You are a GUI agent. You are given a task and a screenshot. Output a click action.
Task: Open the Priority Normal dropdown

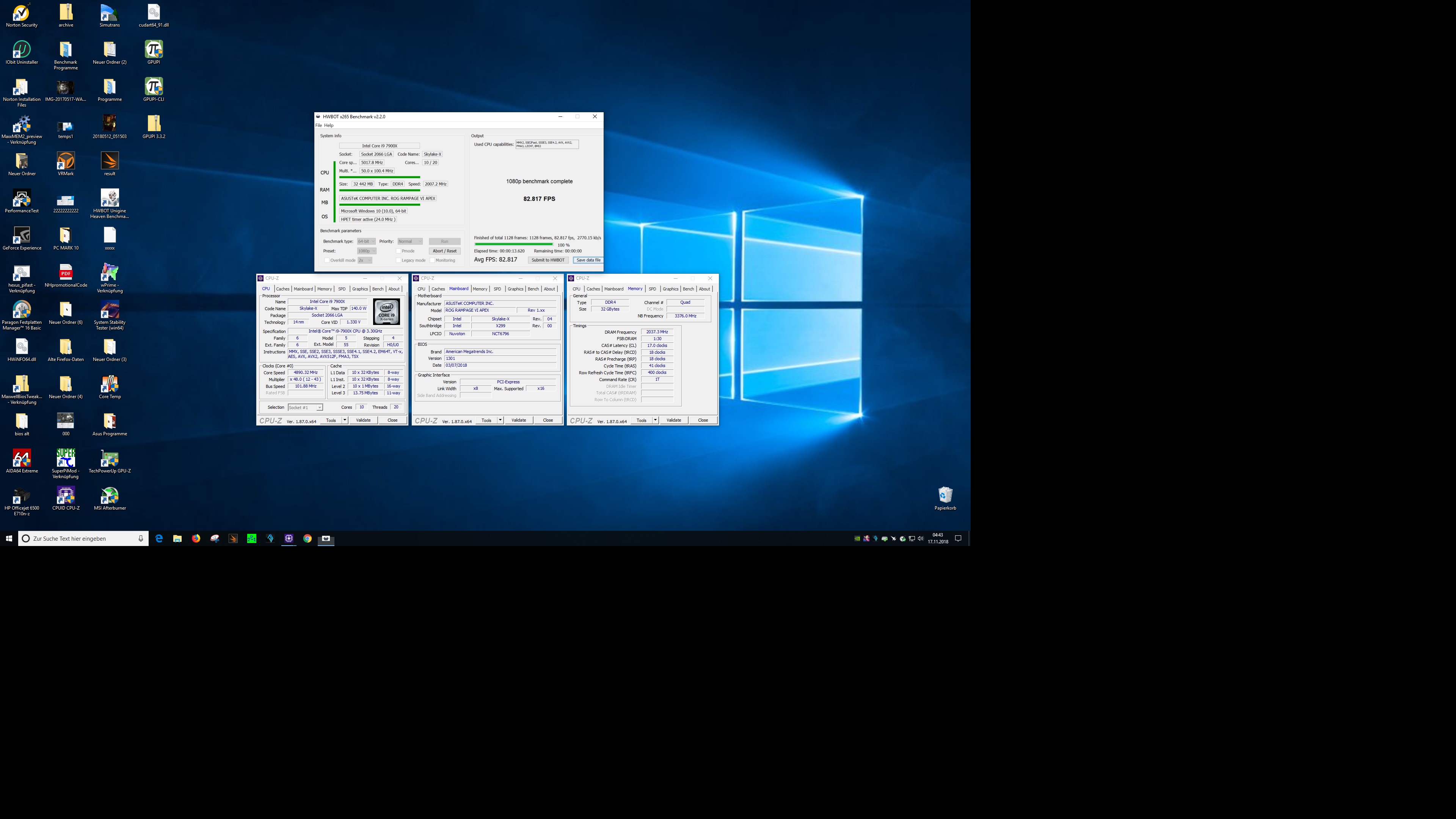[x=410, y=242]
